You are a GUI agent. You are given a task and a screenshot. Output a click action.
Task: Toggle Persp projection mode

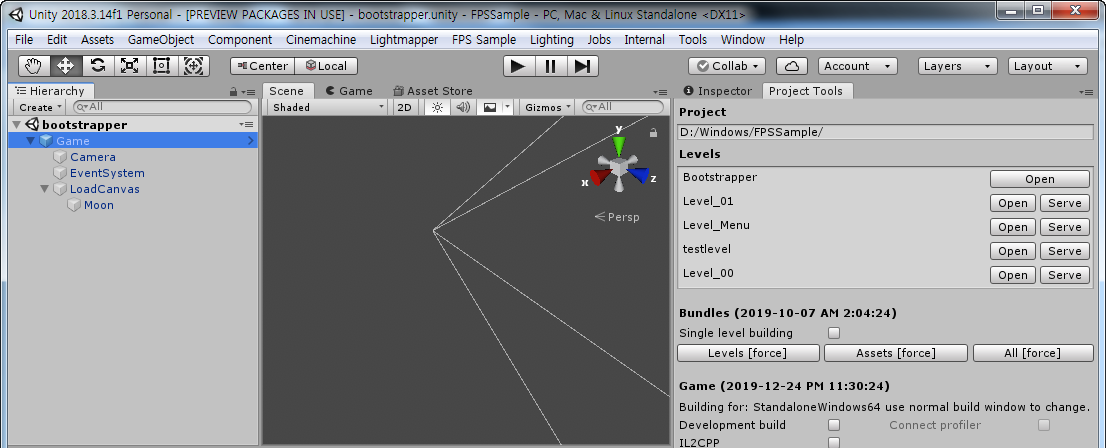coord(617,217)
